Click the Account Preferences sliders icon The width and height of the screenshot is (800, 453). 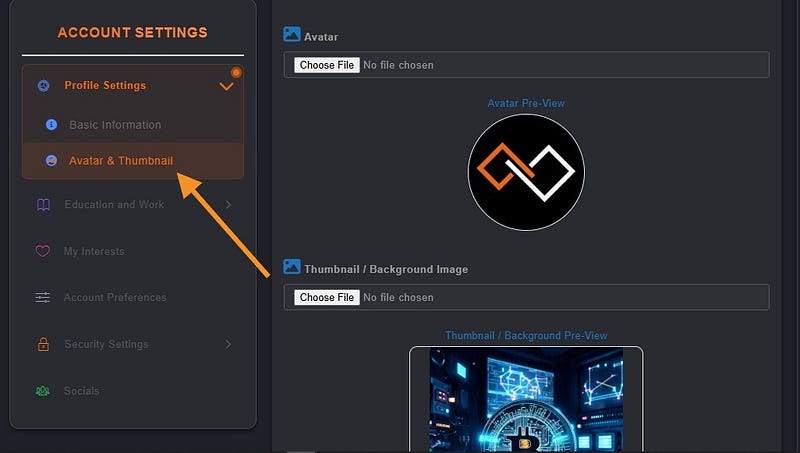(x=43, y=297)
